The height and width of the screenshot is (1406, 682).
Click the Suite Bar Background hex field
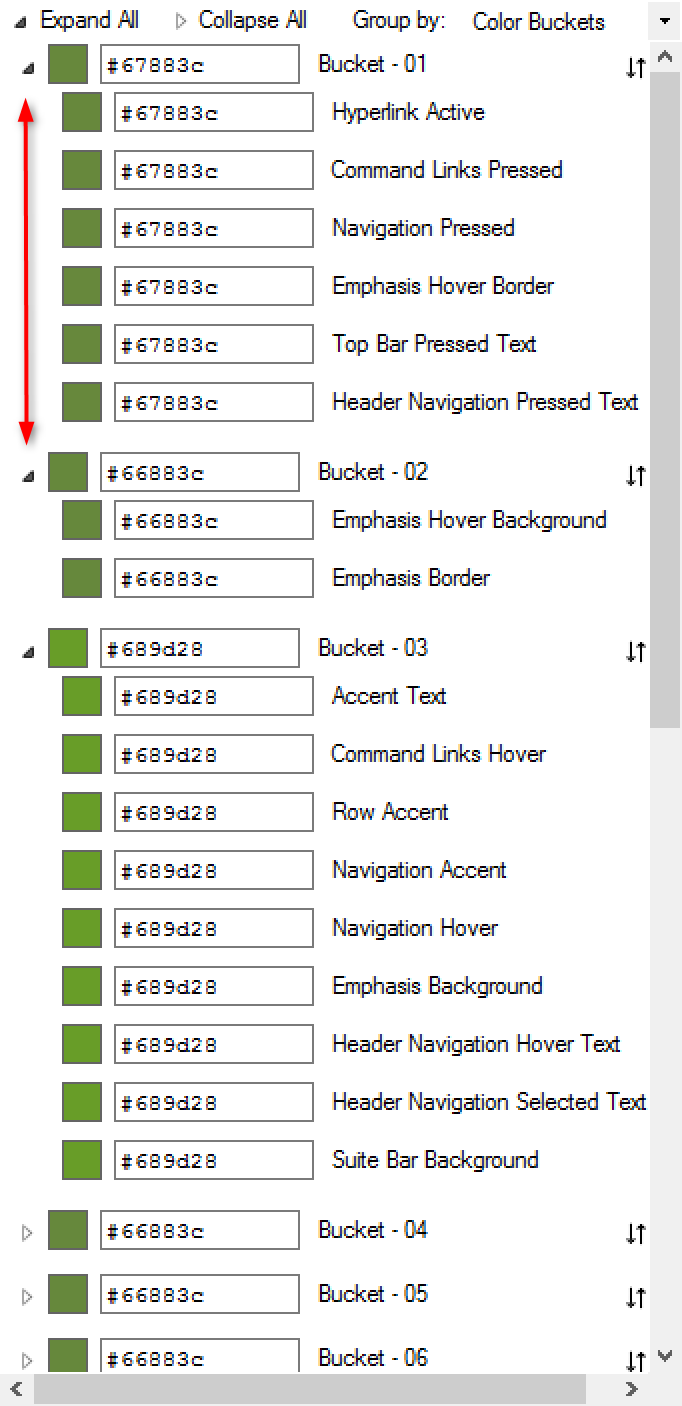(x=214, y=1160)
